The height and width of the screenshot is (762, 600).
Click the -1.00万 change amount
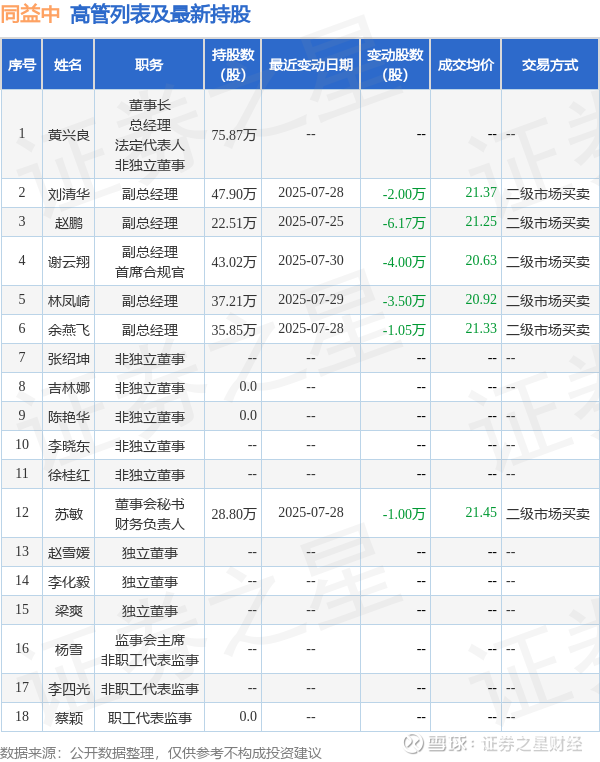click(404, 514)
